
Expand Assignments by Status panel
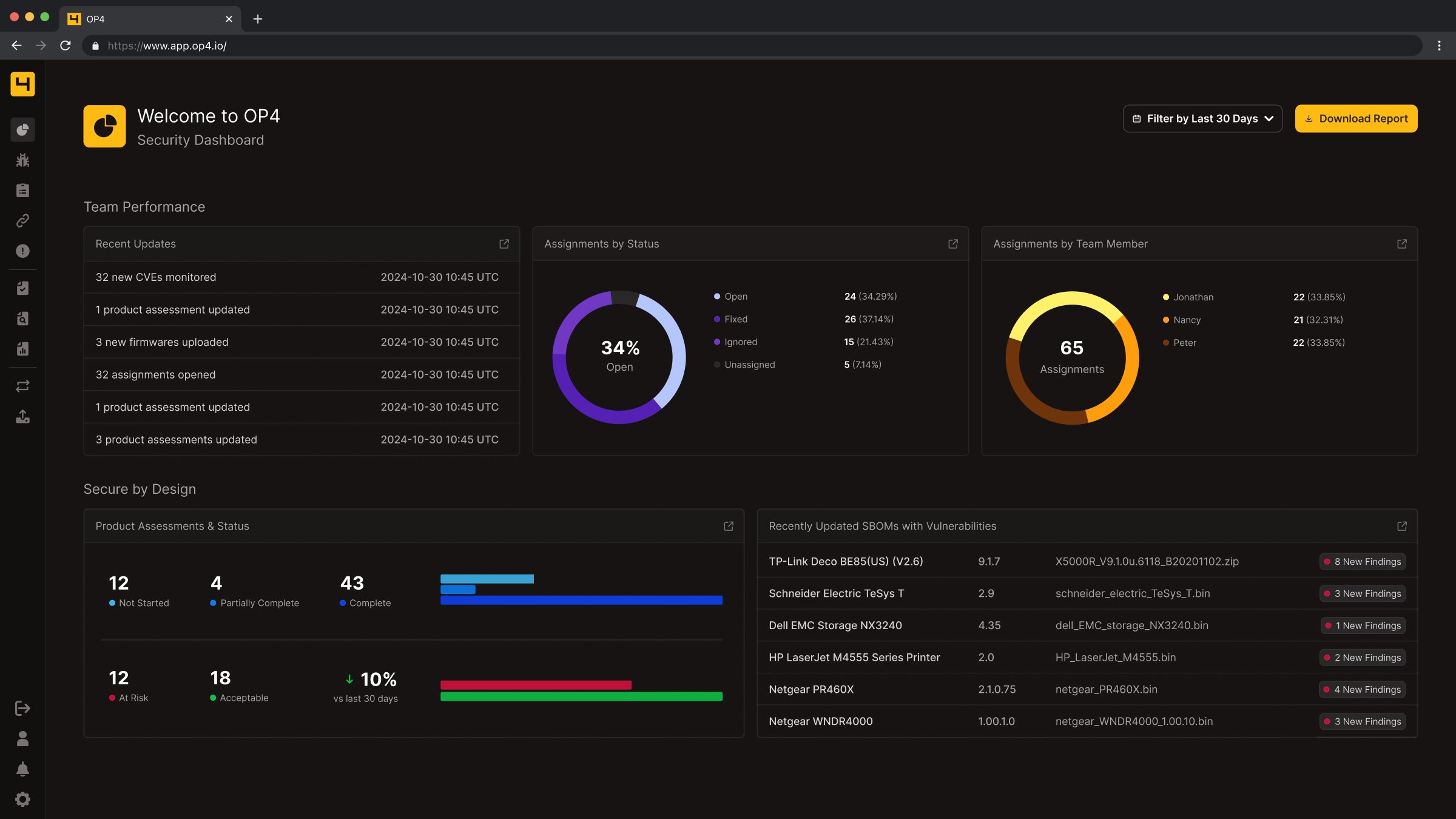click(x=952, y=244)
